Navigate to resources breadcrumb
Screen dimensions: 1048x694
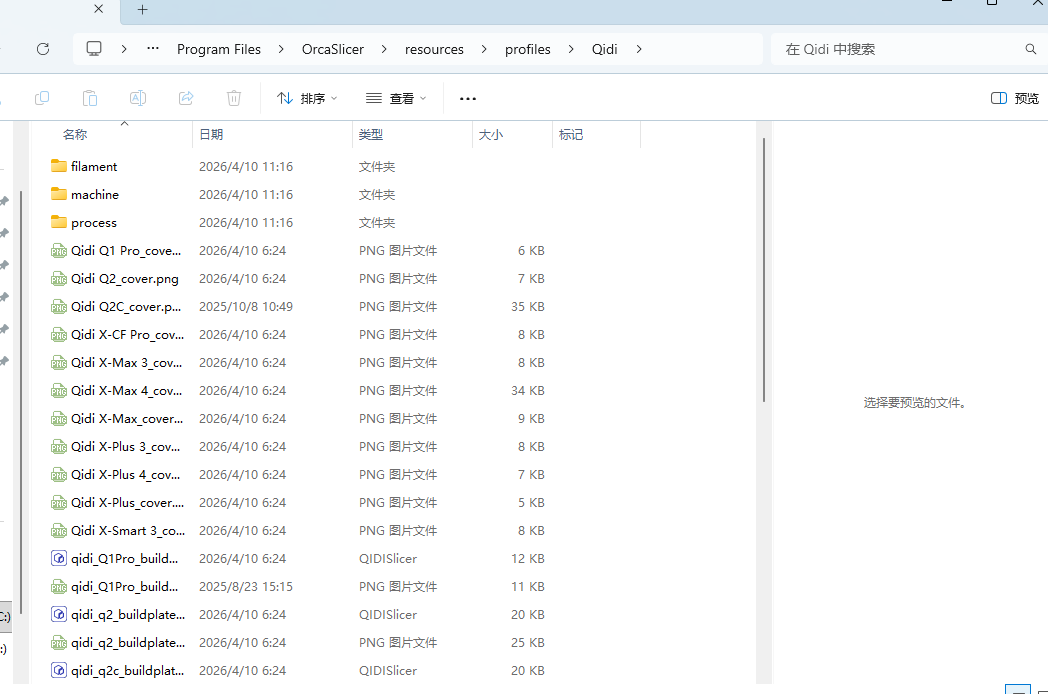(x=434, y=49)
